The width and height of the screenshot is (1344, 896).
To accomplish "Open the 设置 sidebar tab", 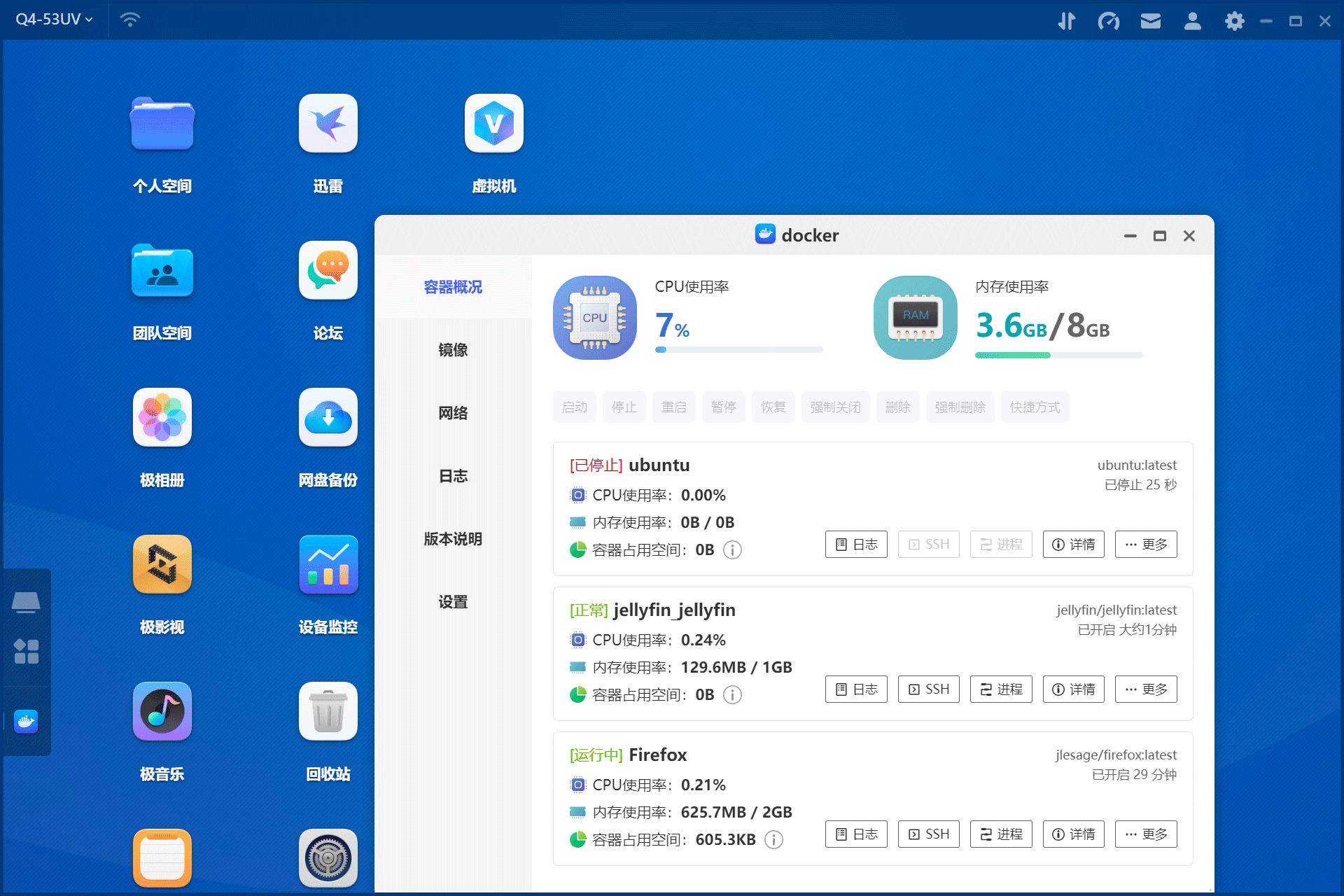I will point(453,602).
